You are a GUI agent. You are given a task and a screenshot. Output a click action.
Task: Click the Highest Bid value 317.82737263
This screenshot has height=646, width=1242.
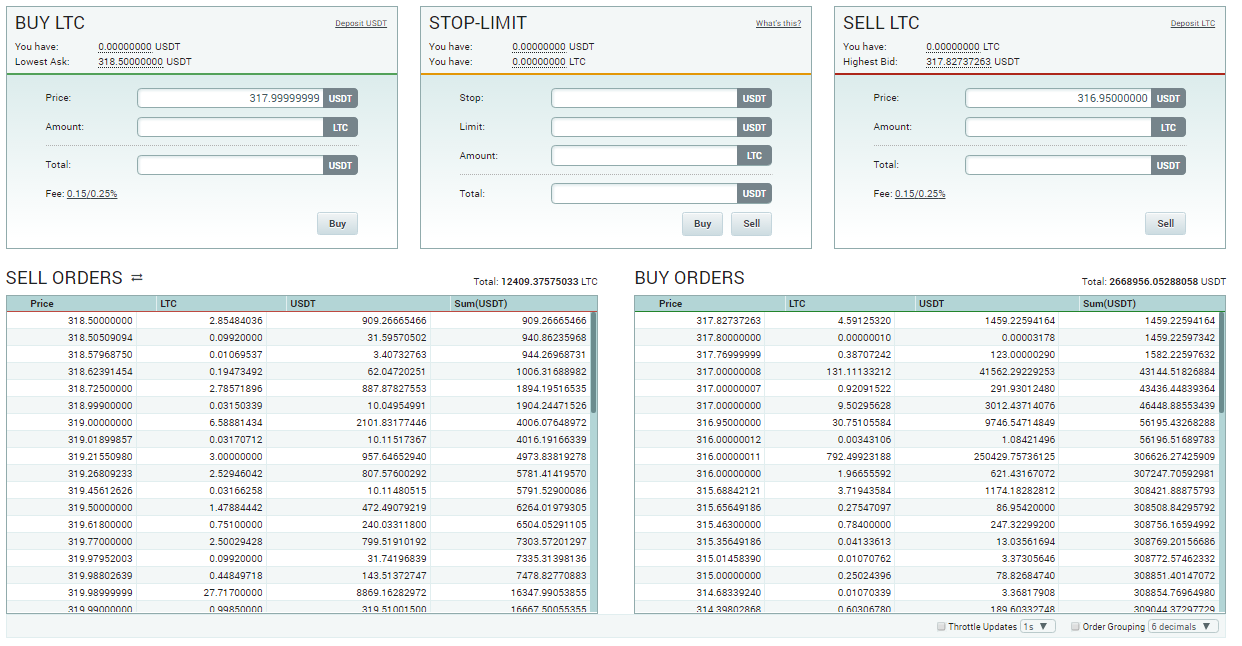click(x=958, y=62)
